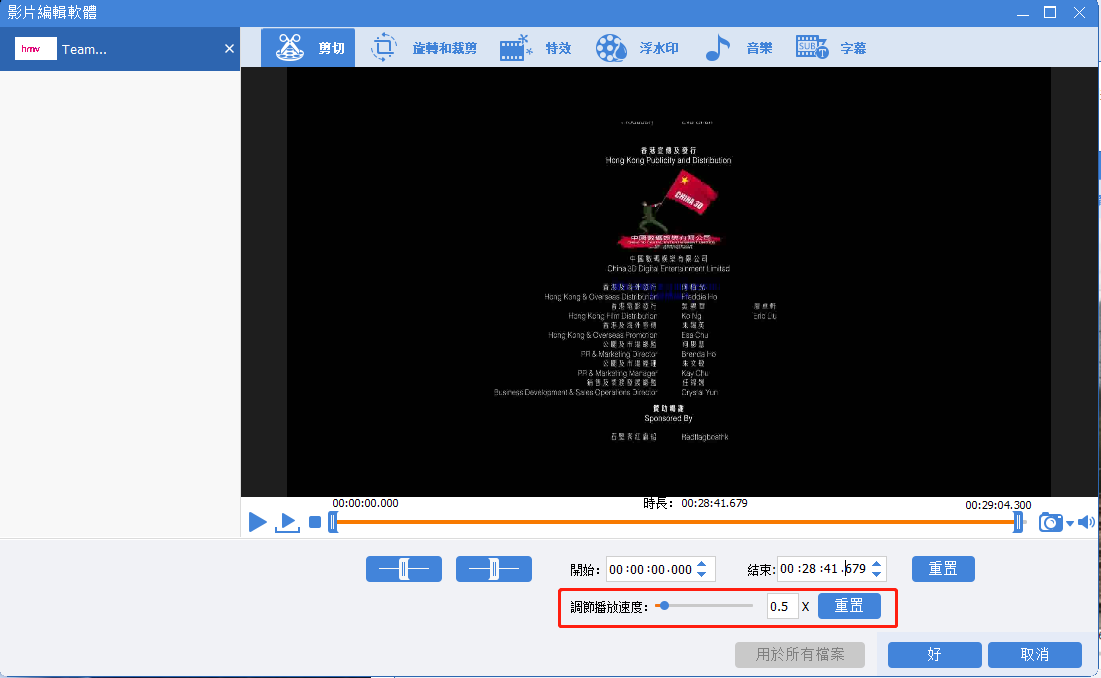Mute the volume speaker icon
The height and width of the screenshot is (678, 1101).
(x=1086, y=522)
